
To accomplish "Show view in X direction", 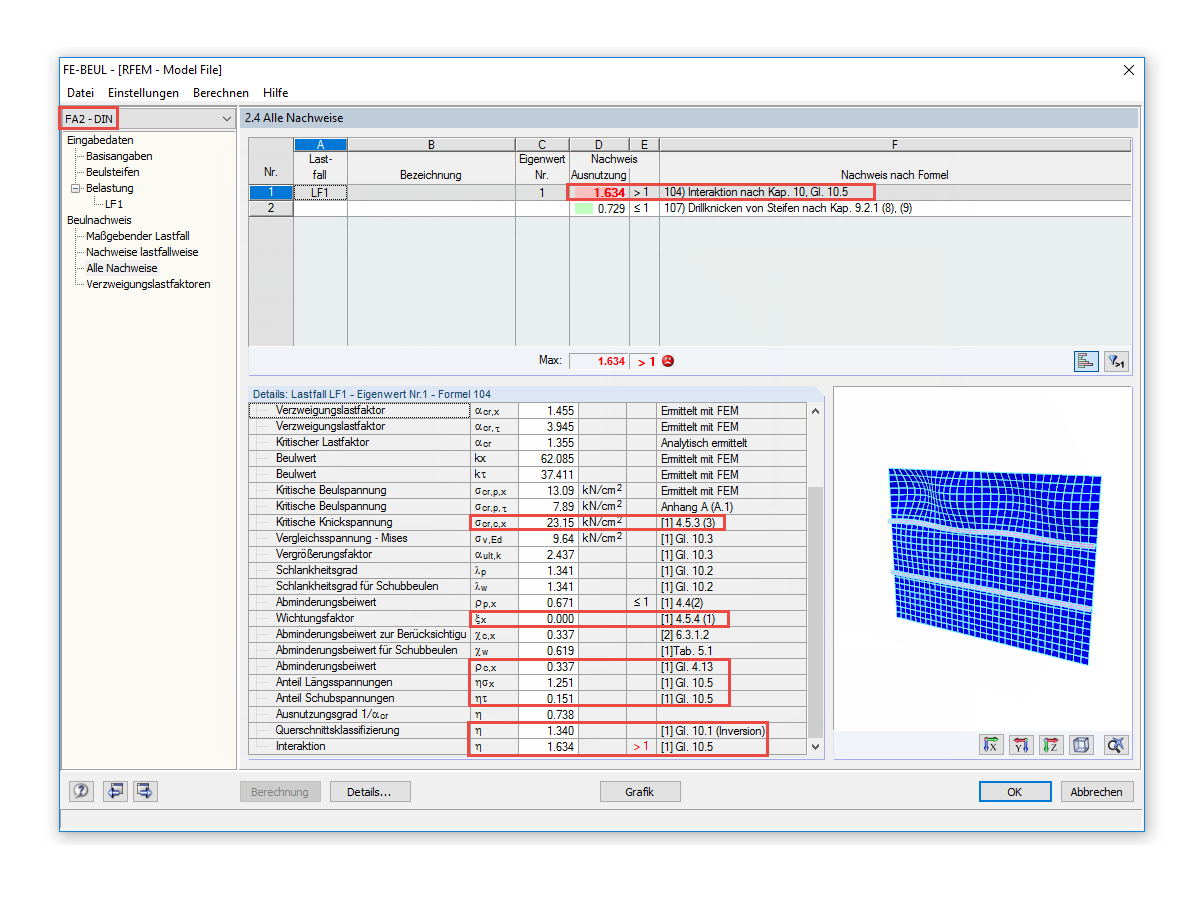I will 992,744.
